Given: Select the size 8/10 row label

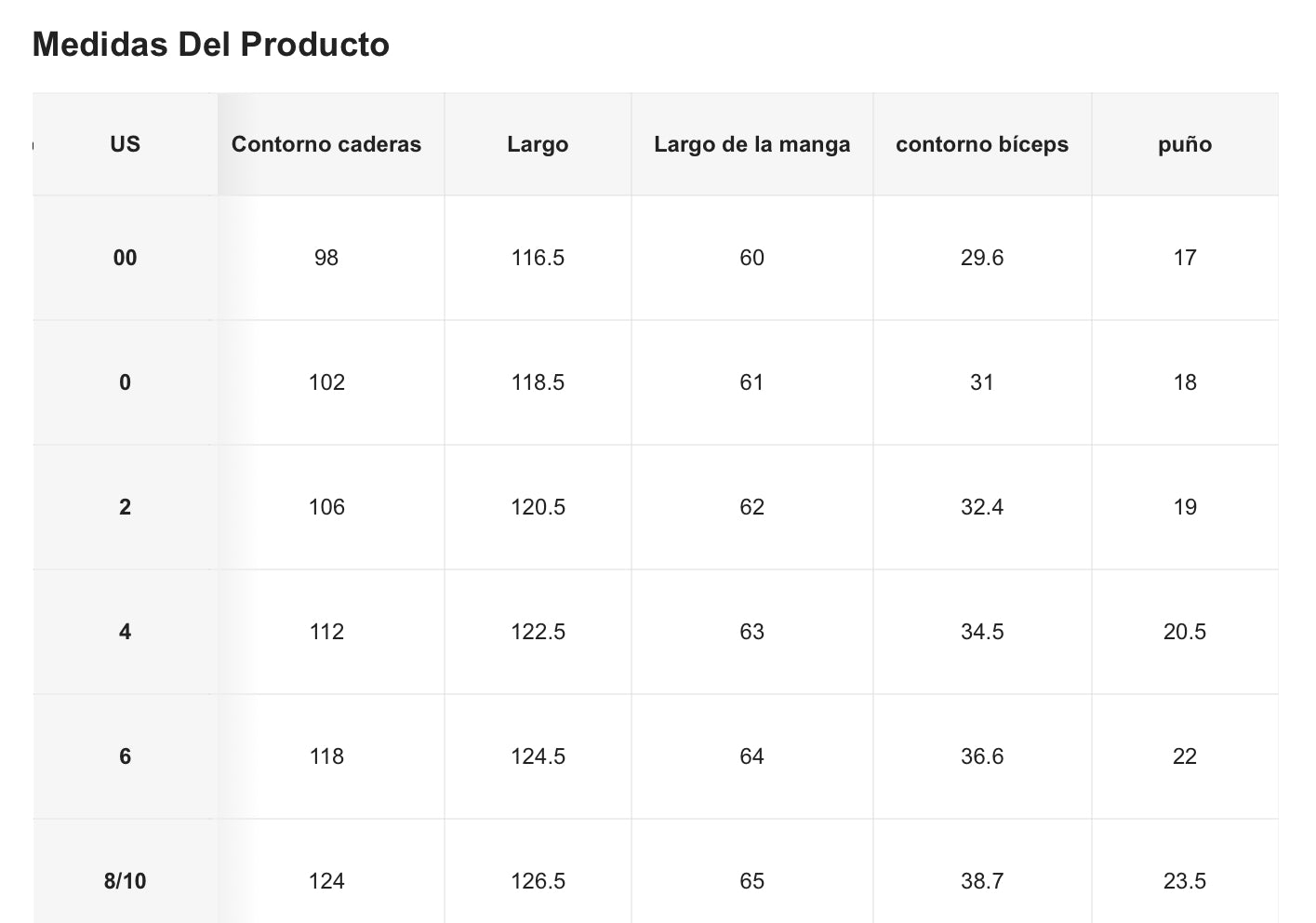Looking at the screenshot, I should (x=125, y=881).
